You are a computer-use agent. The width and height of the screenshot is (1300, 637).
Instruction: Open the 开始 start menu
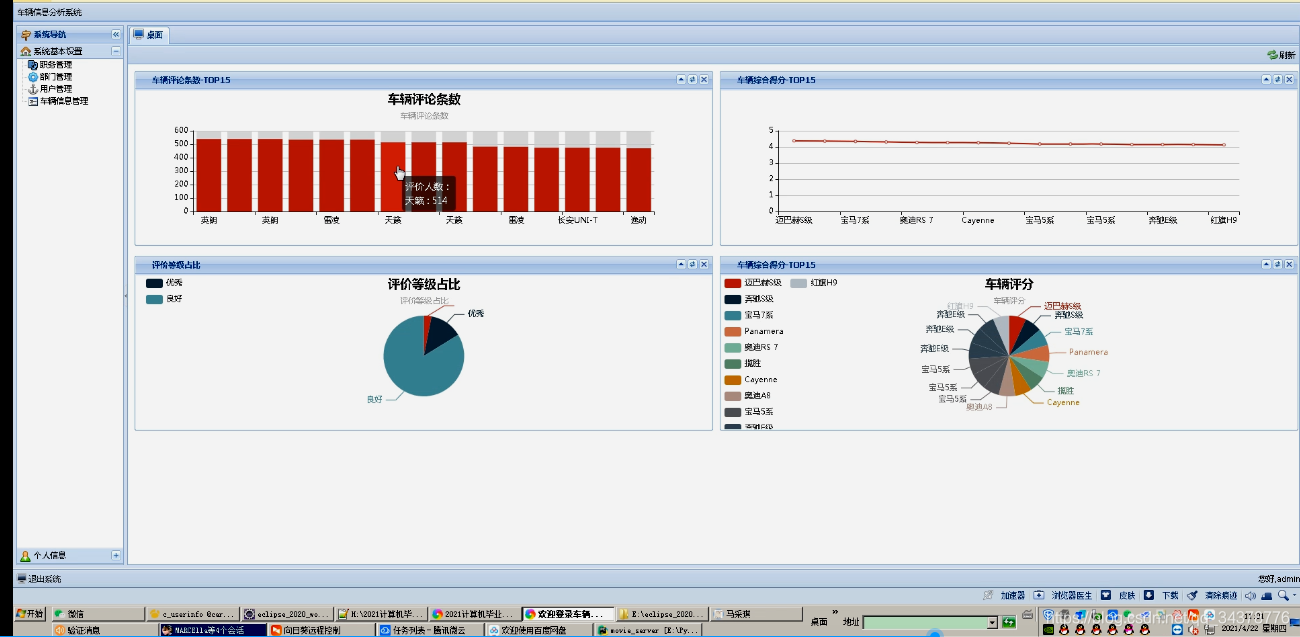(30, 613)
